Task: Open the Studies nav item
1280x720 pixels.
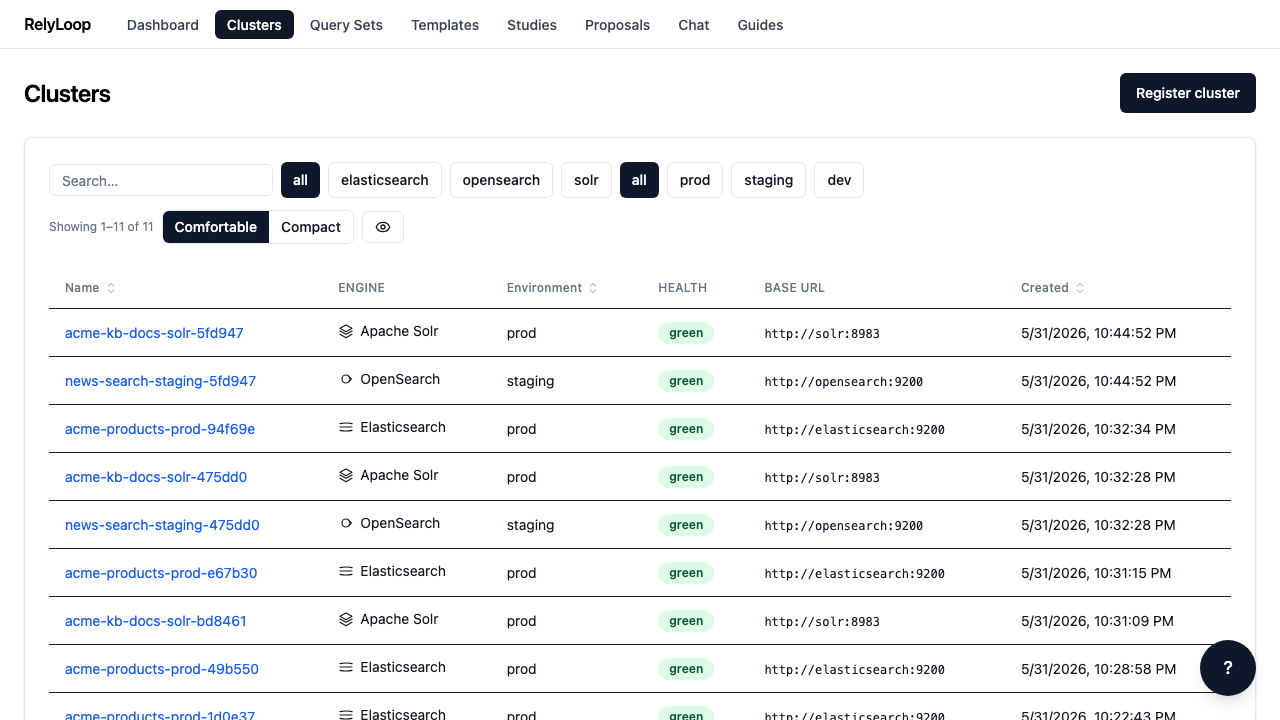Action: point(532,25)
